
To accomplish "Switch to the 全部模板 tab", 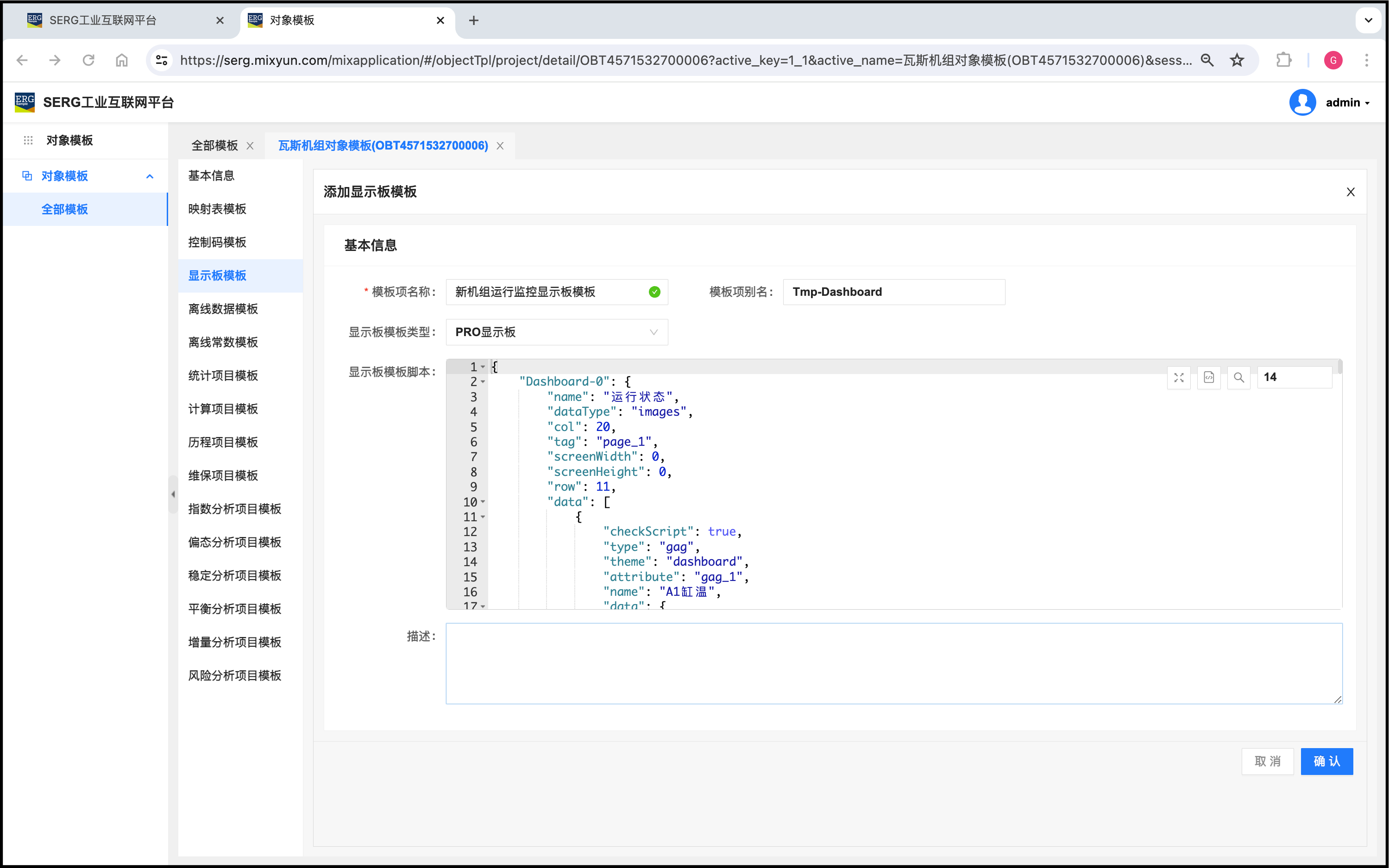I will [x=214, y=146].
